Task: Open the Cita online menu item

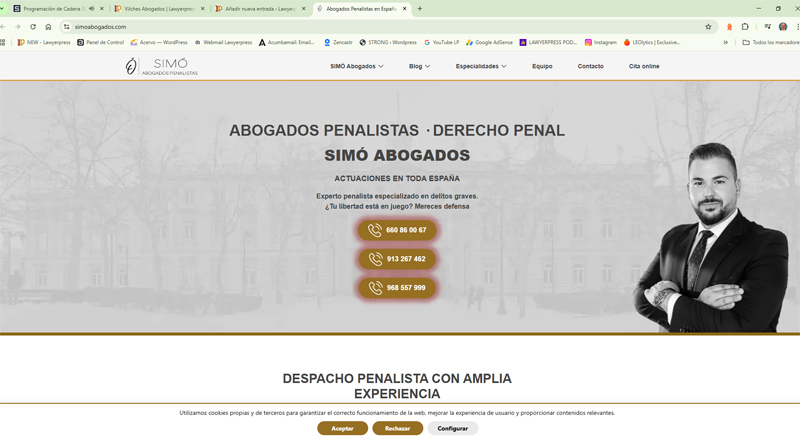Action: (x=644, y=66)
